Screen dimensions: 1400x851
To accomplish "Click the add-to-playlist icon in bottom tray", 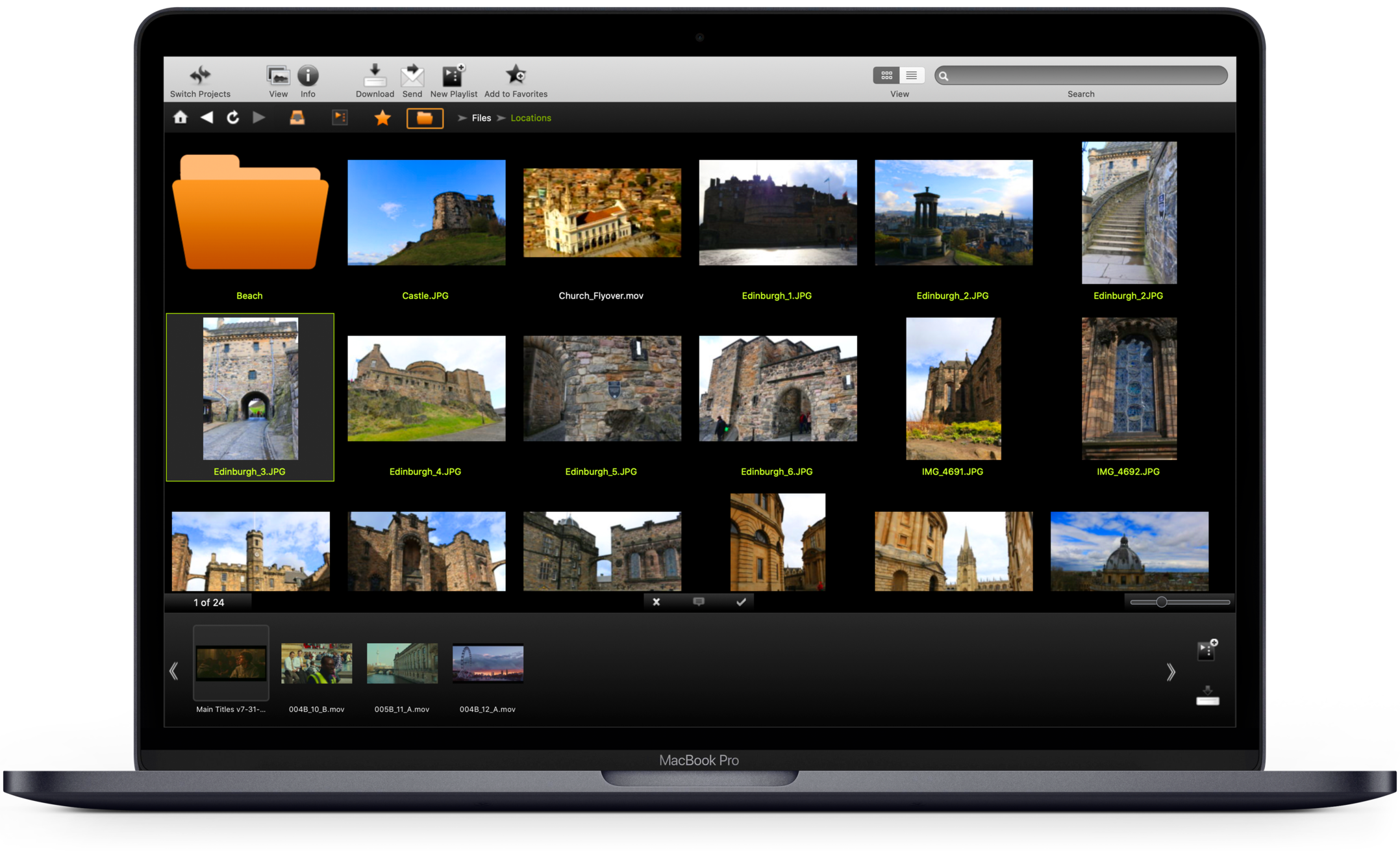I will click(x=1207, y=650).
